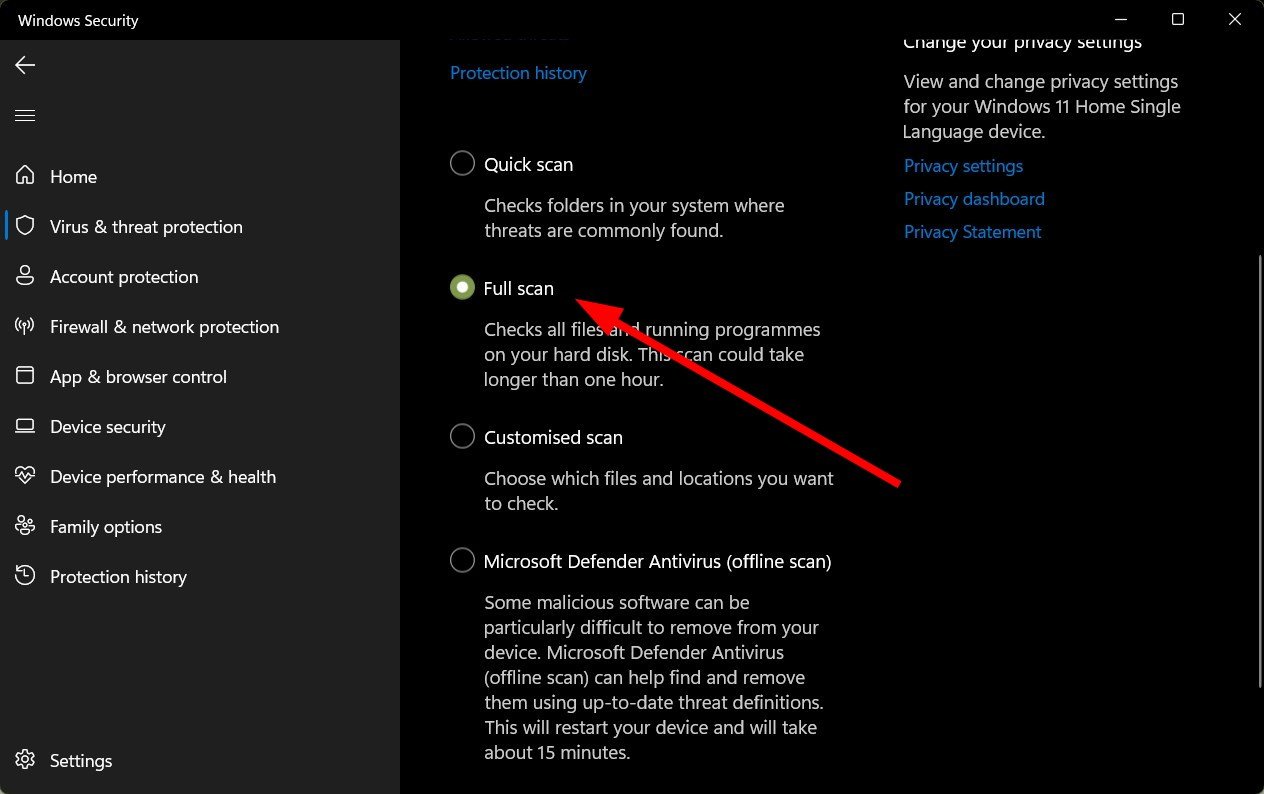The height and width of the screenshot is (794, 1264).
Task: Click the Account protection person icon
Action: [x=25, y=276]
